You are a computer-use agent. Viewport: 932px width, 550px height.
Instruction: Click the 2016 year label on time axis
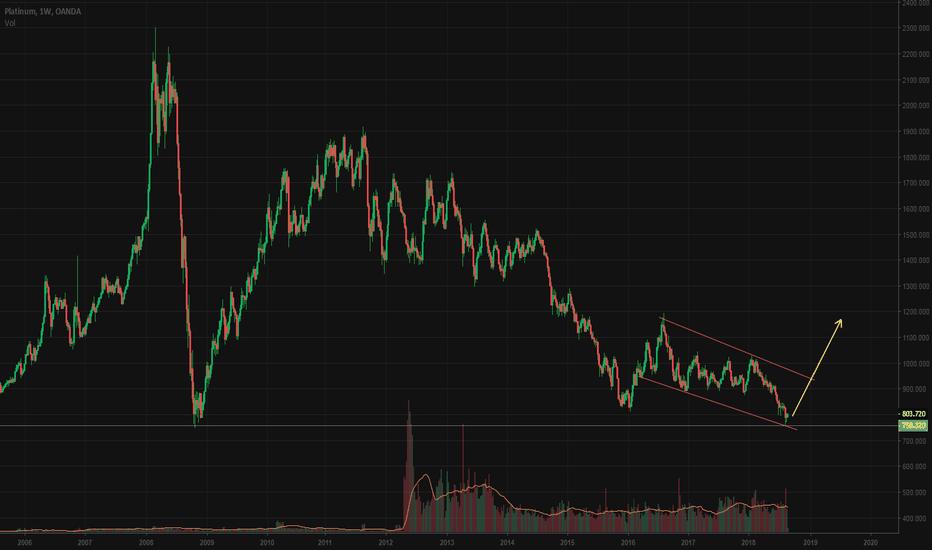(628, 543)
